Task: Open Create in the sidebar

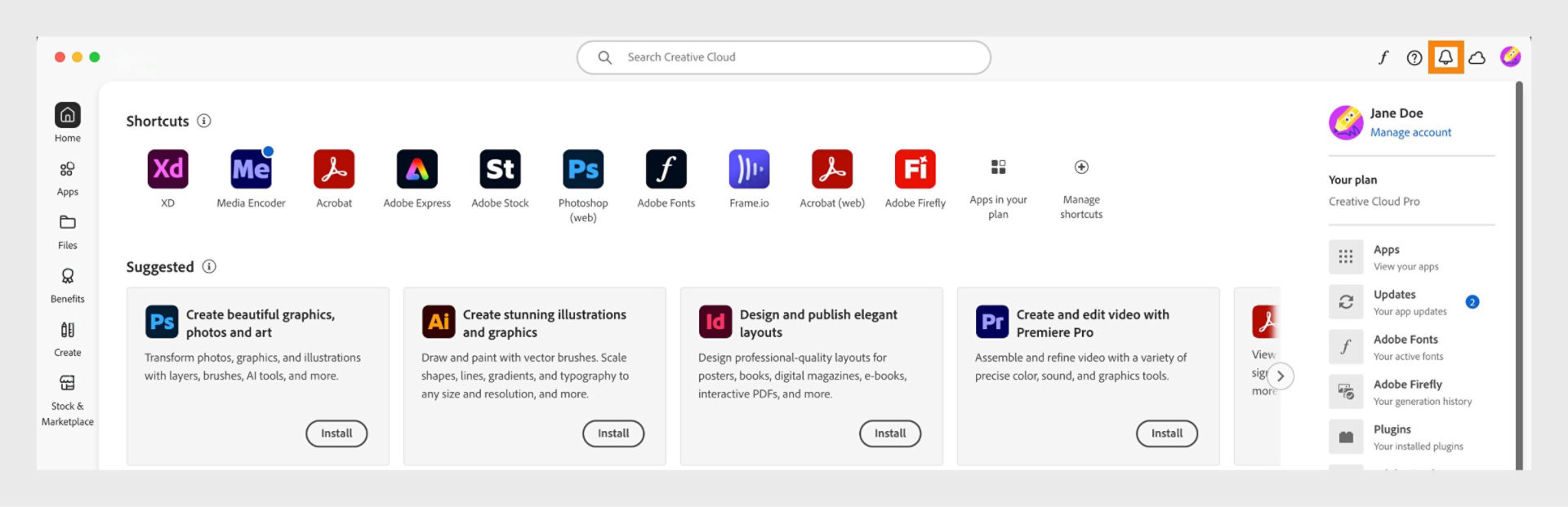Action: pos(68,340)
